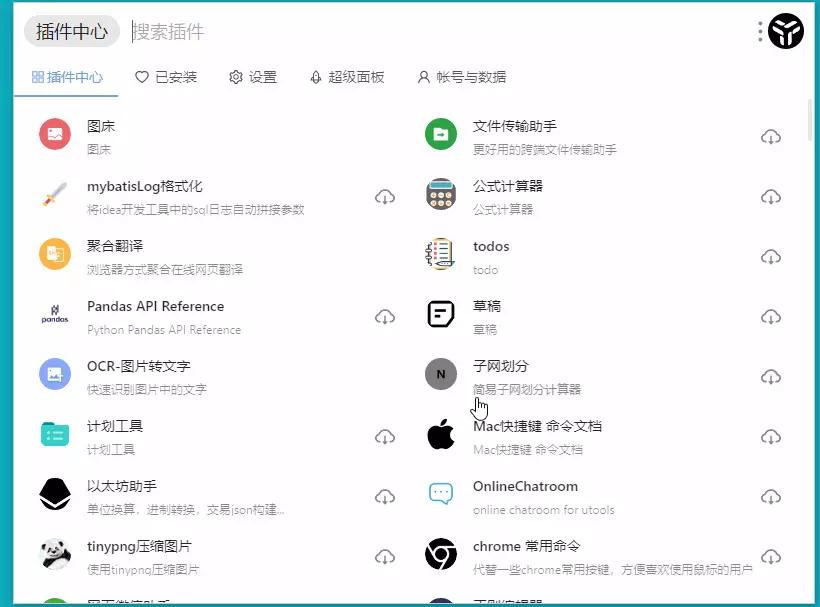This screenshot has width=820, height=607.
Task: Select the OCR-图片转文字 plugin icon
Action: (x=54, y=376)
